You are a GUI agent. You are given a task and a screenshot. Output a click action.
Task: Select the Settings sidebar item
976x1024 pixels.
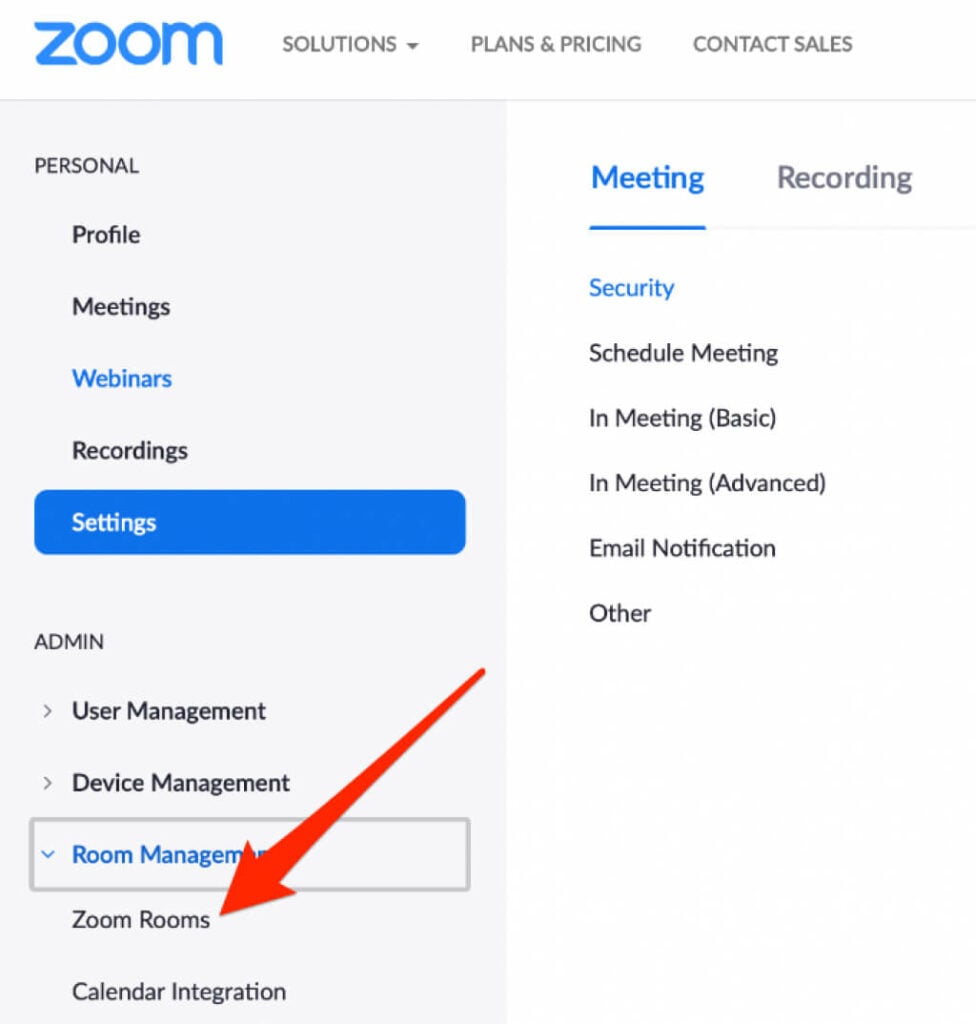250,522
